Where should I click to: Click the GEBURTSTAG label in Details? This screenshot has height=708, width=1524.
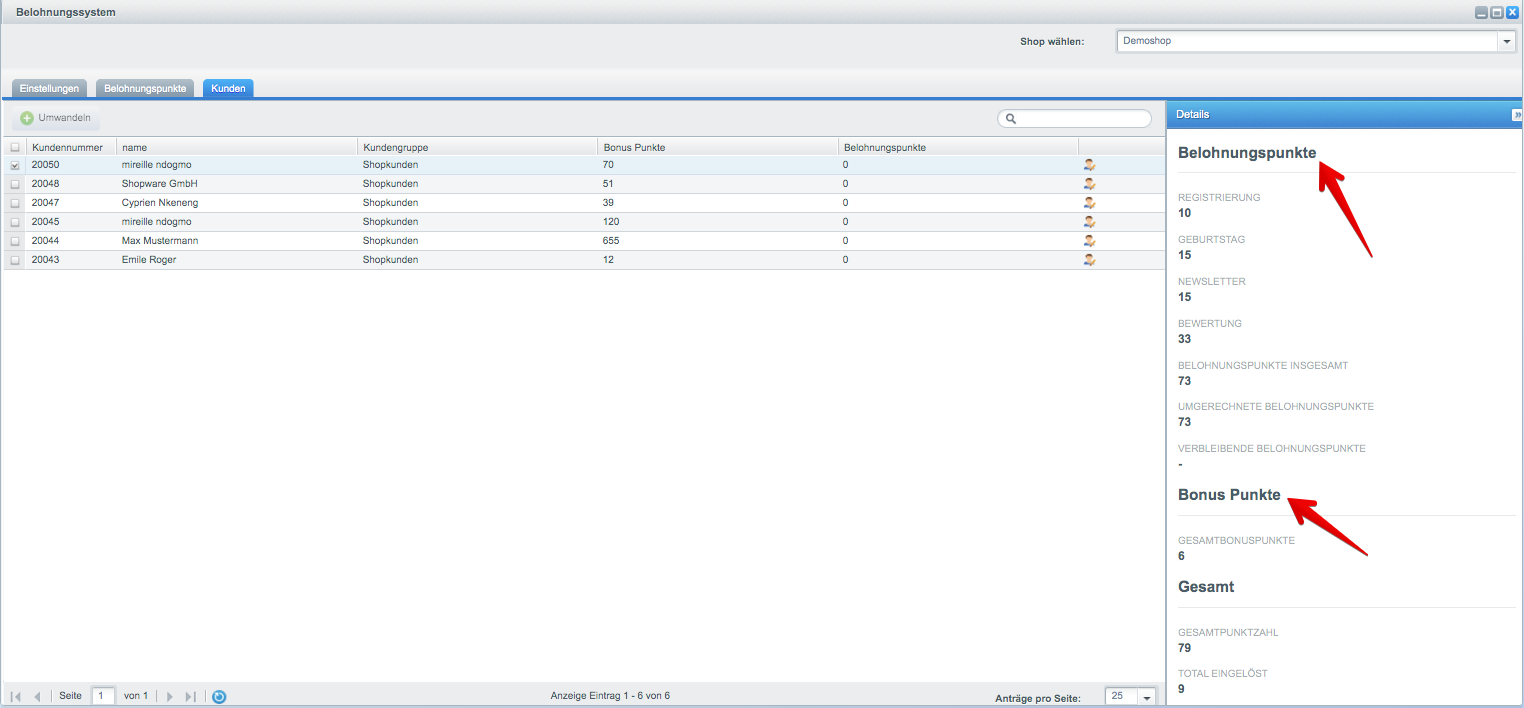(1211, 240)
